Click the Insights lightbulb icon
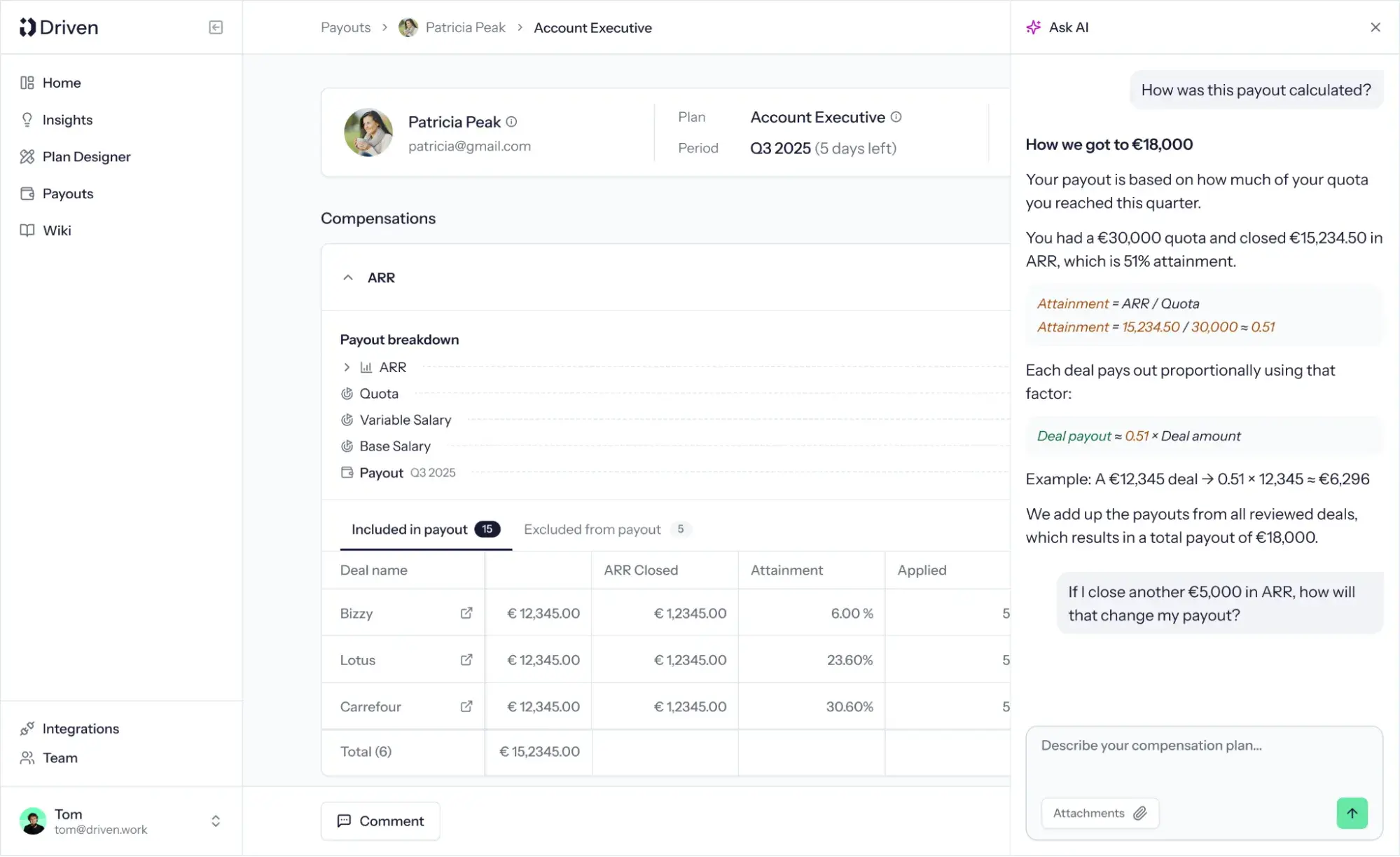Viewport: 1400px width, 857px height. (x=27, y=120)
